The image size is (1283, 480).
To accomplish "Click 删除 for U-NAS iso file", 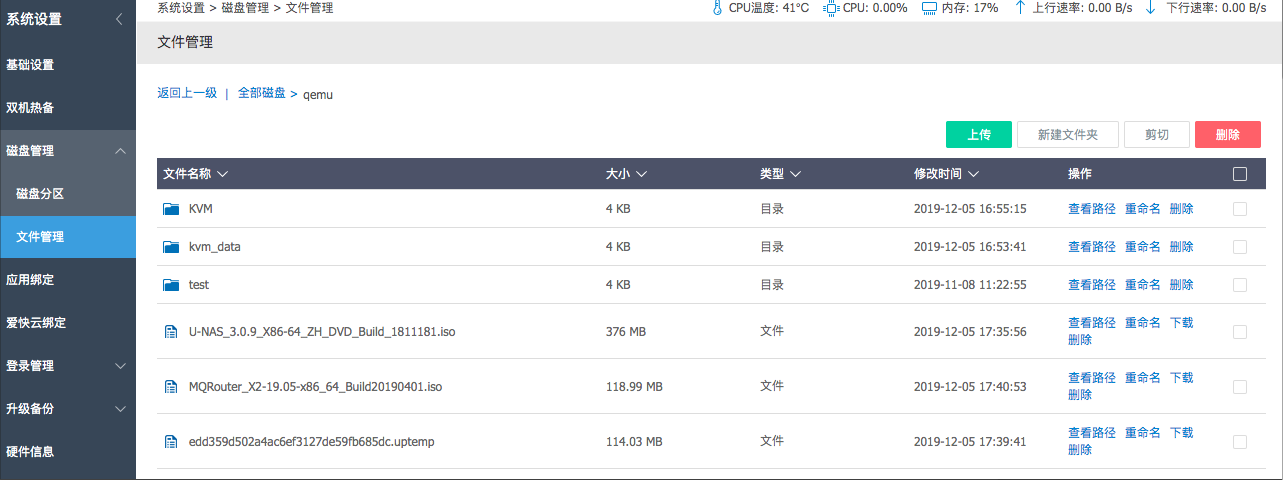I will click(1080, 340).
